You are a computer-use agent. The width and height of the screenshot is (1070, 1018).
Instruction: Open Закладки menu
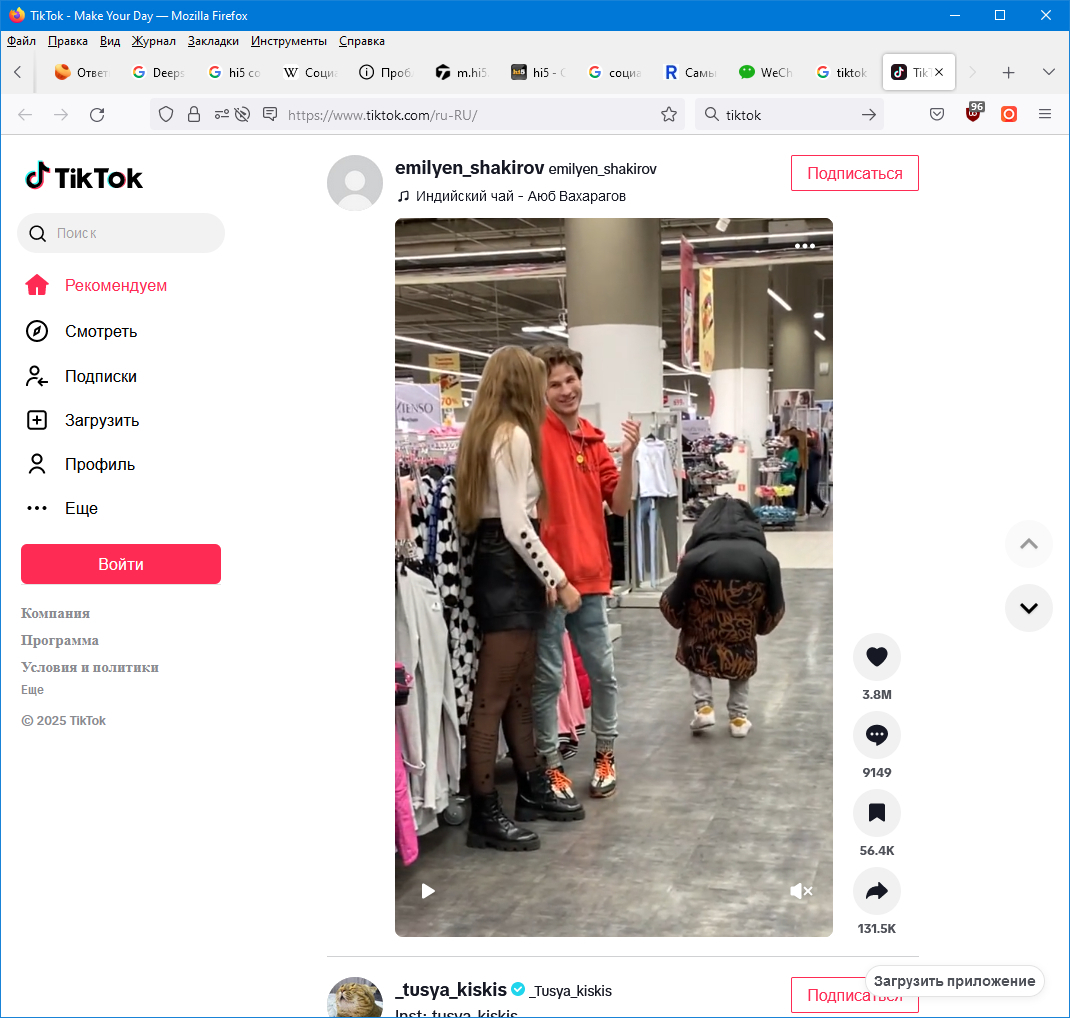point(213,41)
